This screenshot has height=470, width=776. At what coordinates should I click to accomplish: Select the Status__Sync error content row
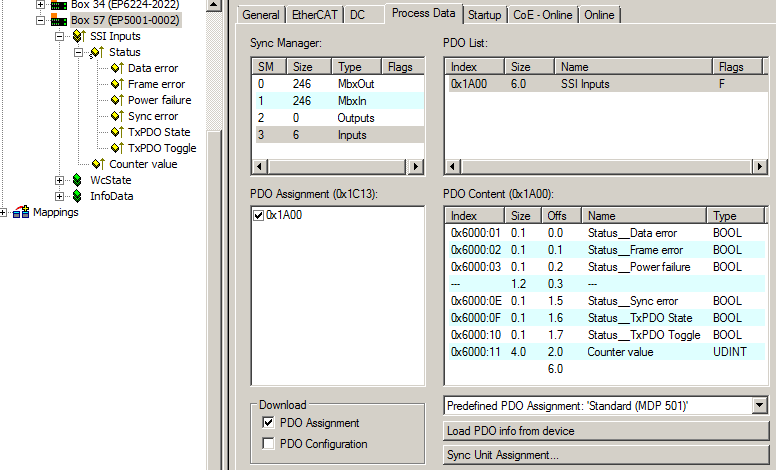pyautogui.click(x=607, y=301)
